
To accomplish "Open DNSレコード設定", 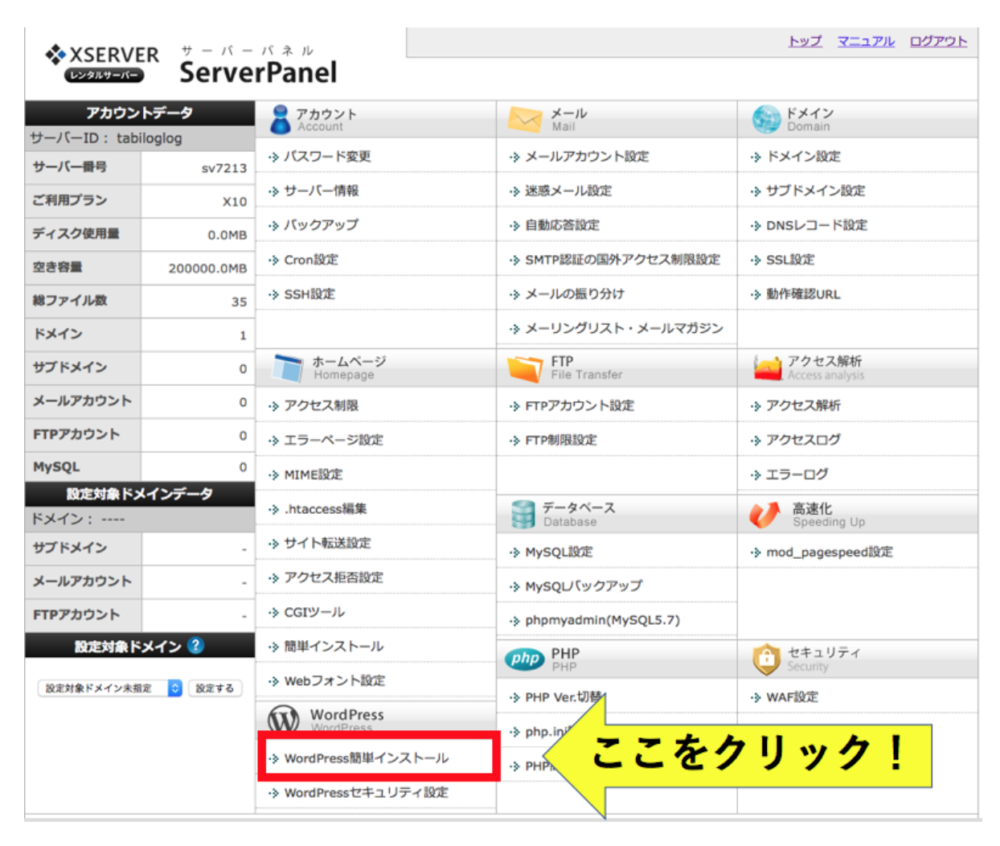I will 816,225.
